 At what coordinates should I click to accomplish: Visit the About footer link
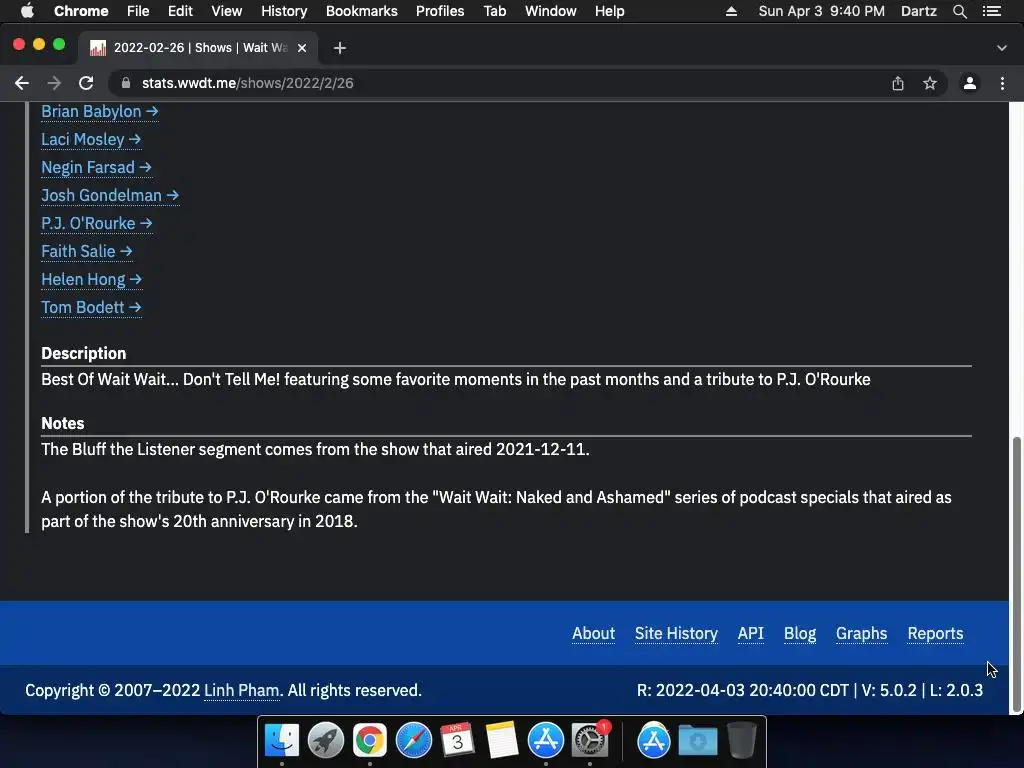tap(594, 633)
